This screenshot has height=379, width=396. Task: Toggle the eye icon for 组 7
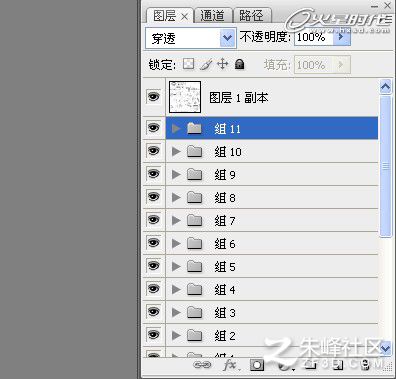click(153, 220)
